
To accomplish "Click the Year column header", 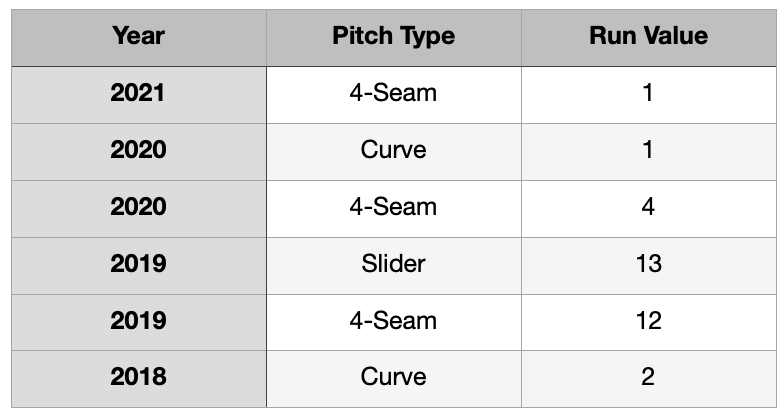I will 139,37.
